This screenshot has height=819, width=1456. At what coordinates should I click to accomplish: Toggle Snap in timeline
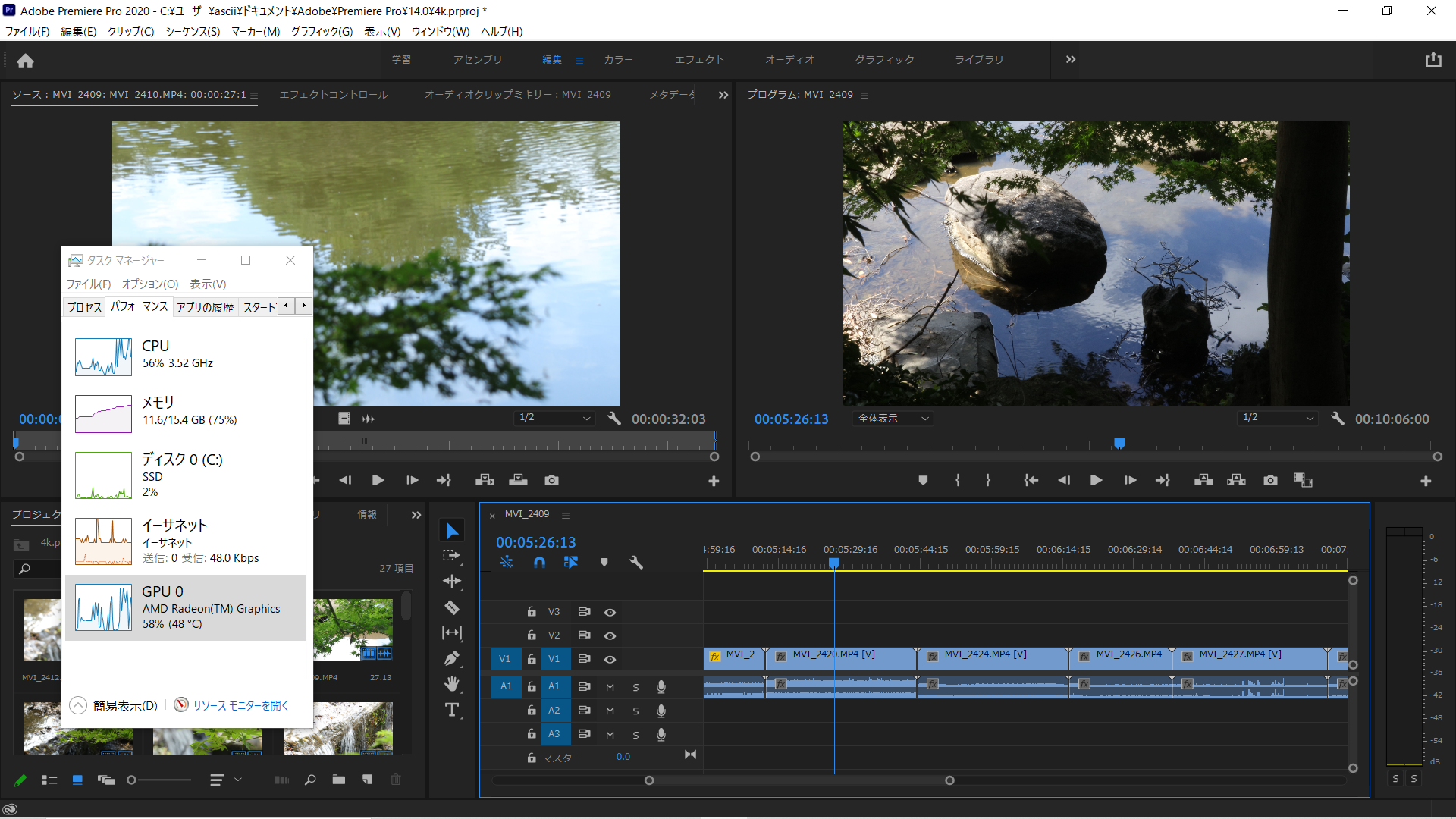[539, 562]
